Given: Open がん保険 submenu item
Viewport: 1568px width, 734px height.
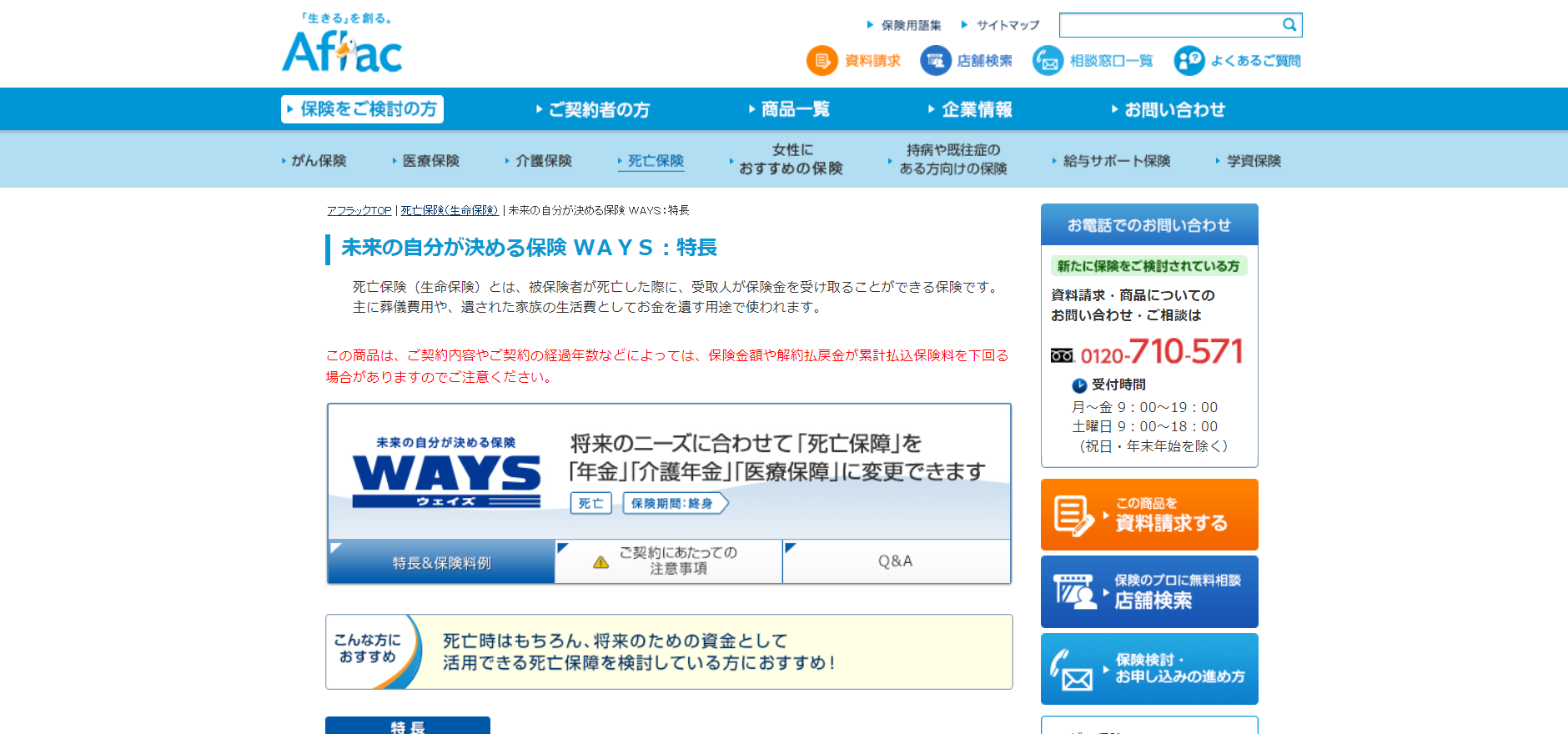Looking at the screenshot, I should (314, 161).
